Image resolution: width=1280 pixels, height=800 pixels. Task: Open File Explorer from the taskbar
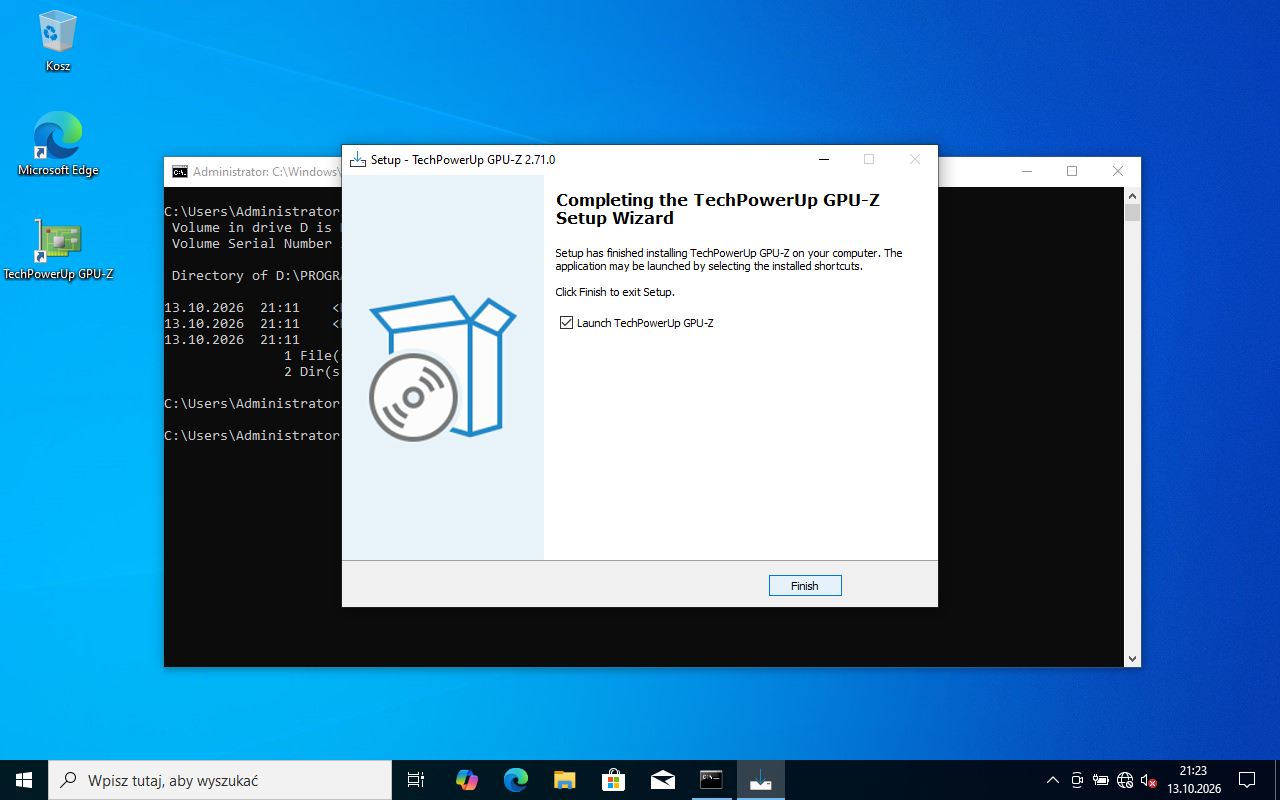pyautogui.click(x=565, y=780)
